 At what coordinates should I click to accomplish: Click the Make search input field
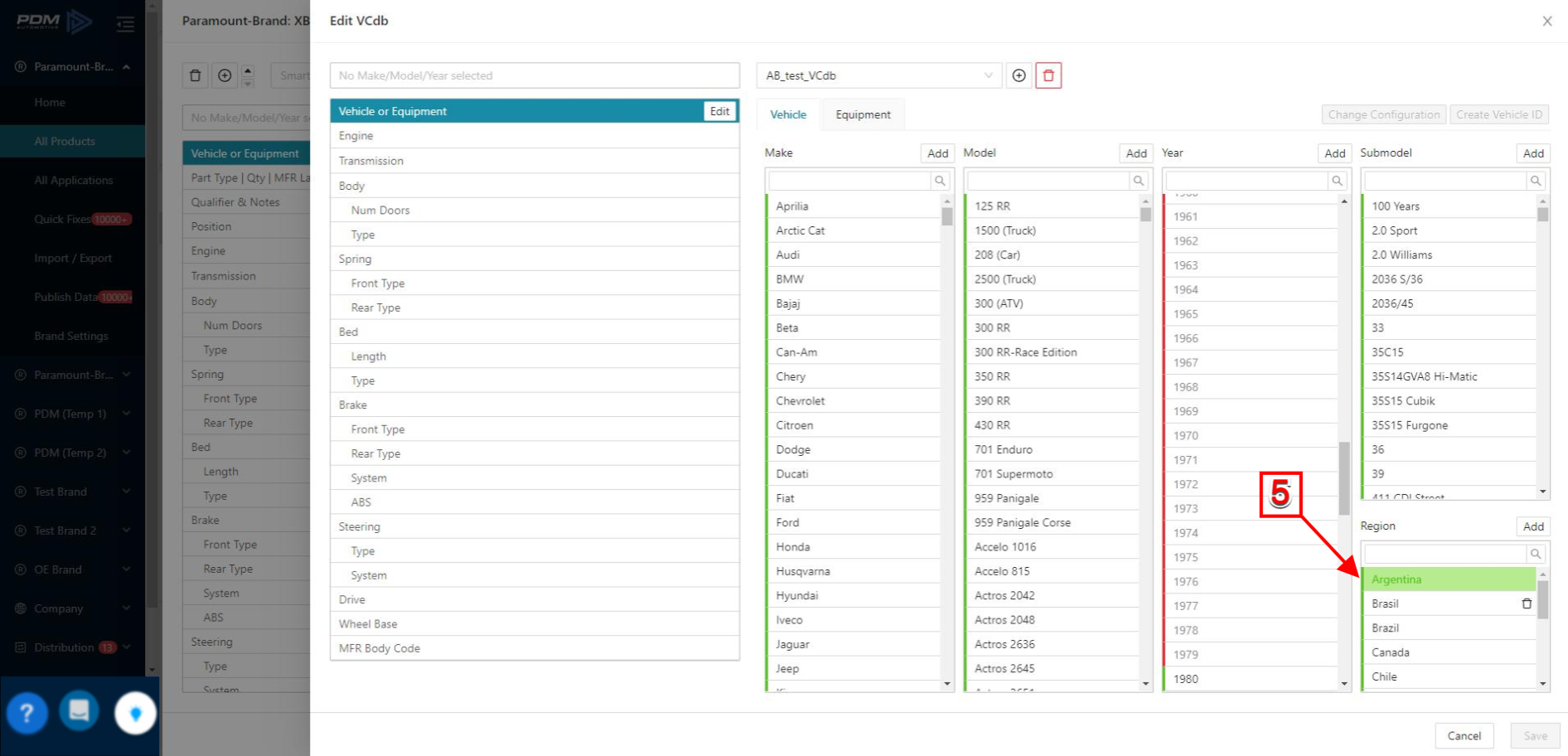coord(849,181)
